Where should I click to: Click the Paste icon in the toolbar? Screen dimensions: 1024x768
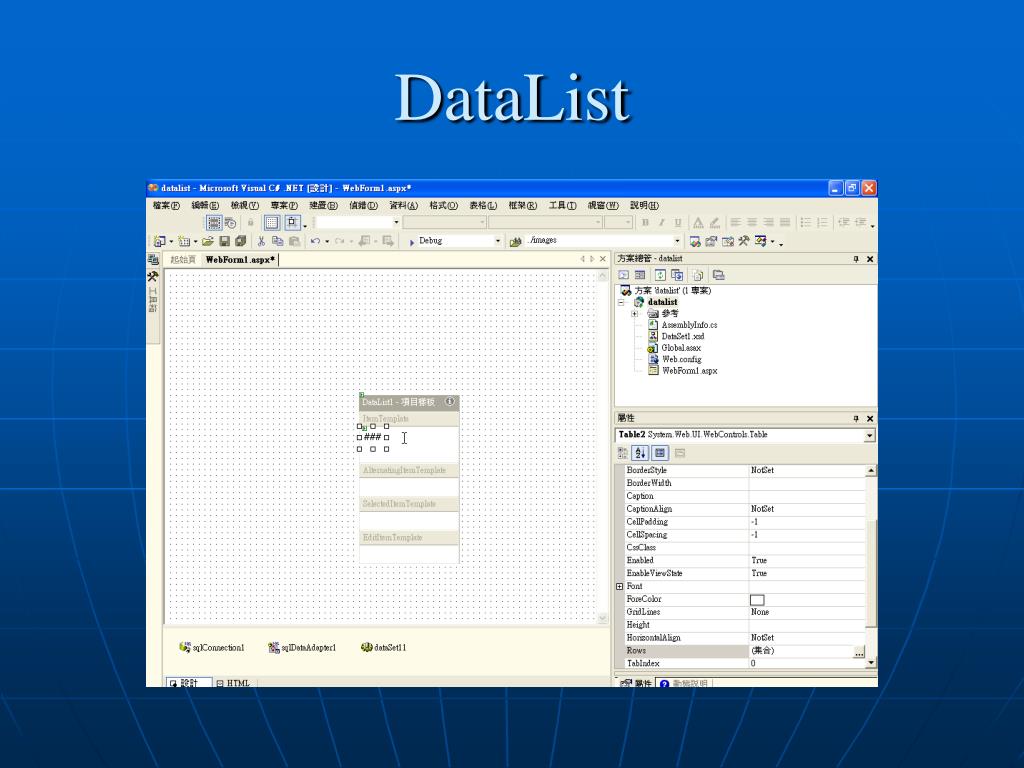pos(295,241)
